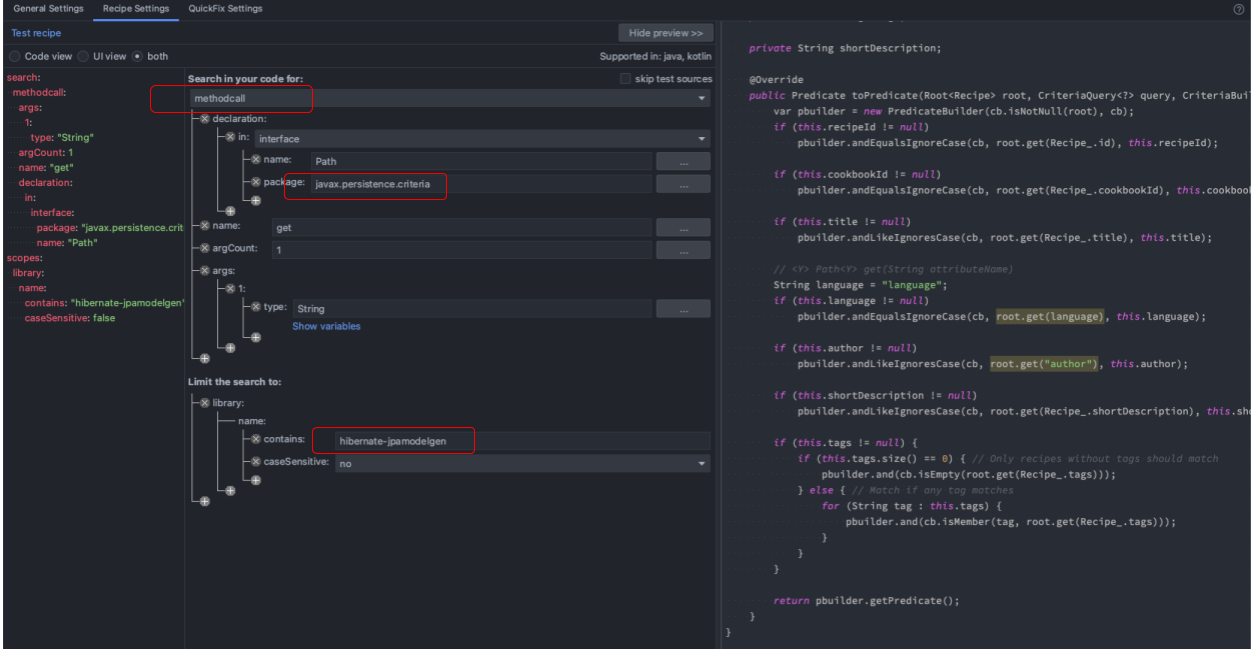Select the 'UI view' radio button
This screenshot has width=1253, height=649.
point(84,56)
